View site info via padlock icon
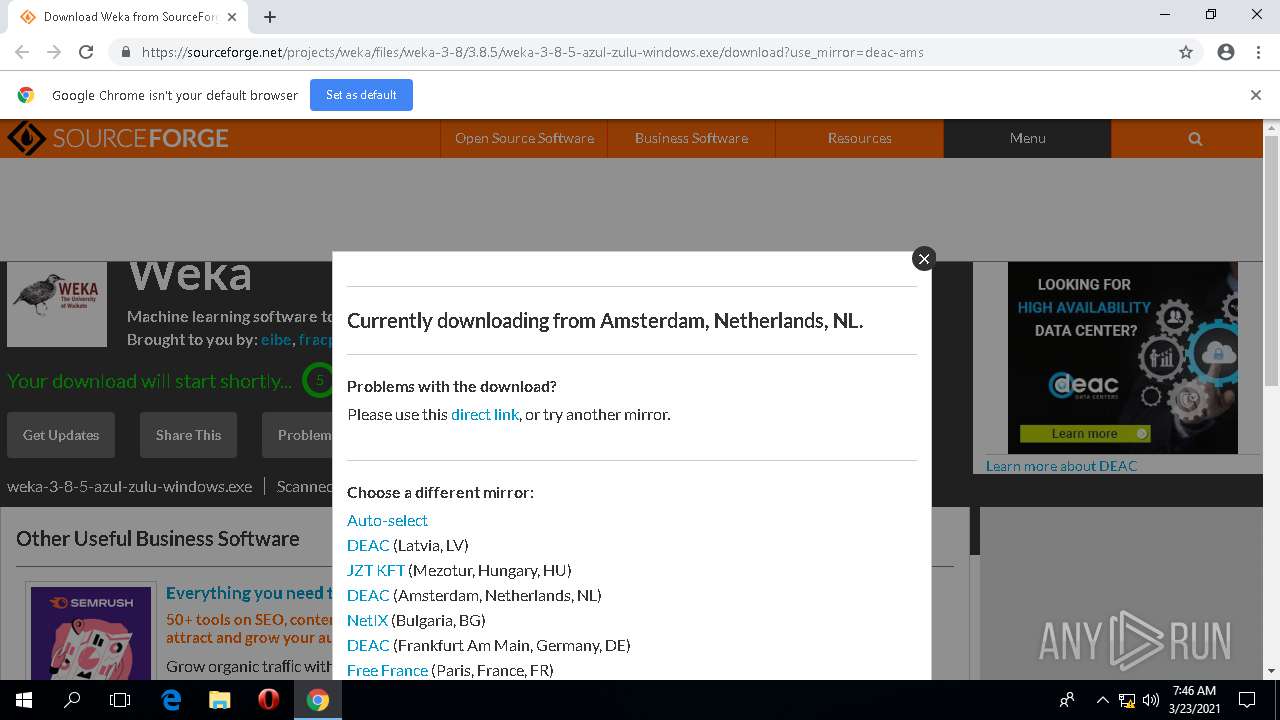Image resolution: width=1280 pixels, height=720 pixels. (125, 52)
